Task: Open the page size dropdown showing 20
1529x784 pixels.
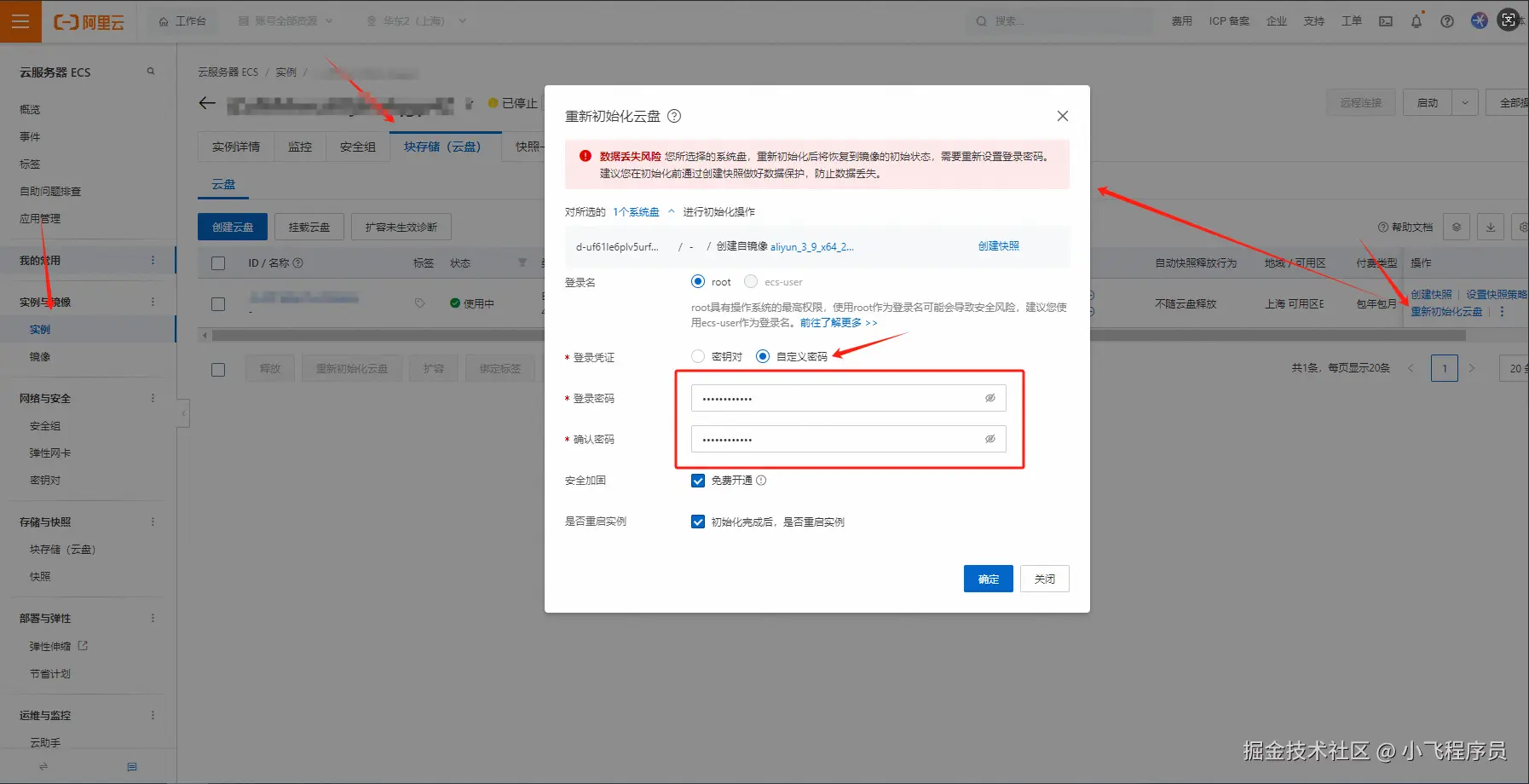Action: pos(1515,368)
